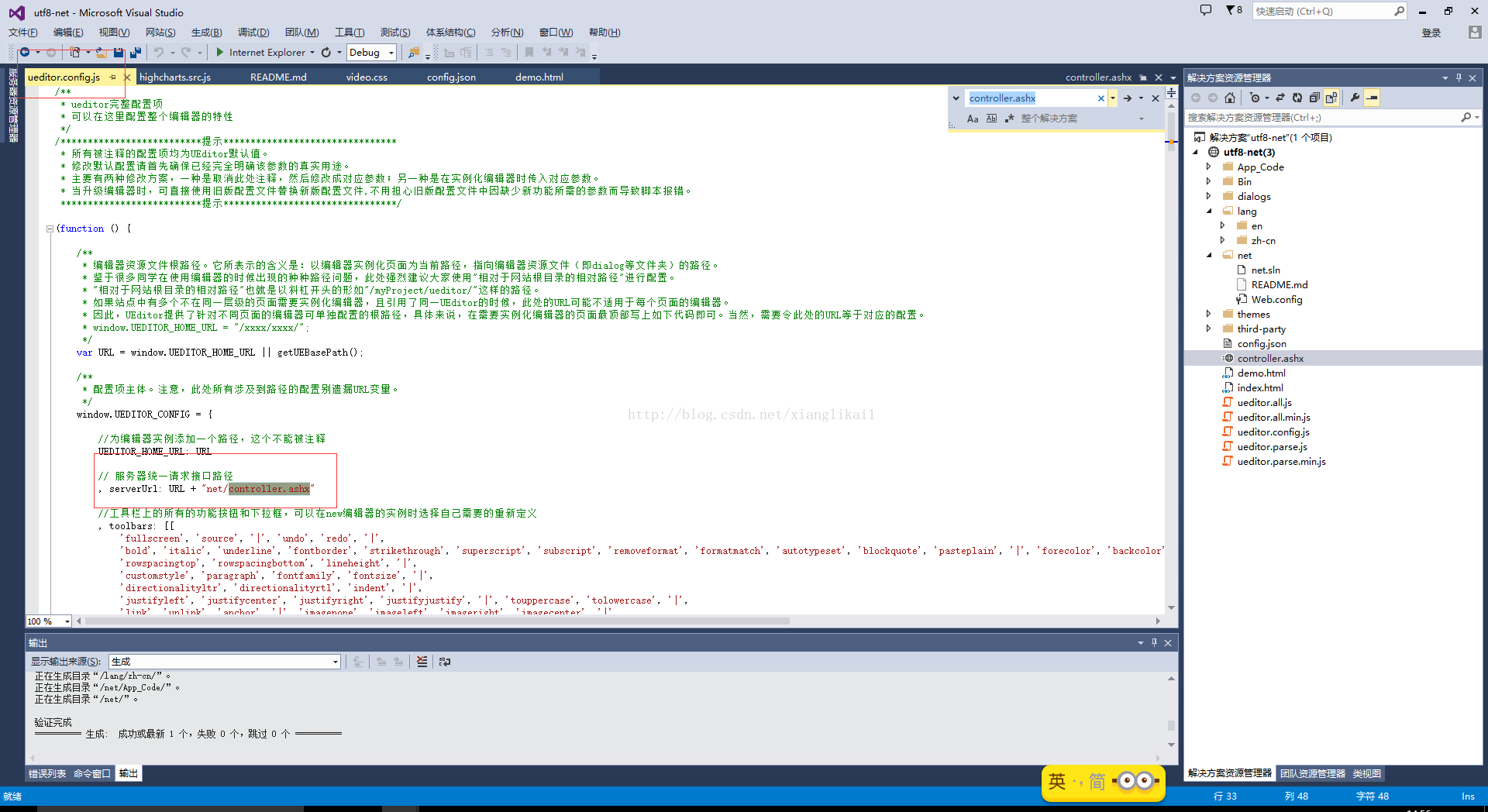Collapse the lang folder

pyautogui.click(x=1209, y=211)
